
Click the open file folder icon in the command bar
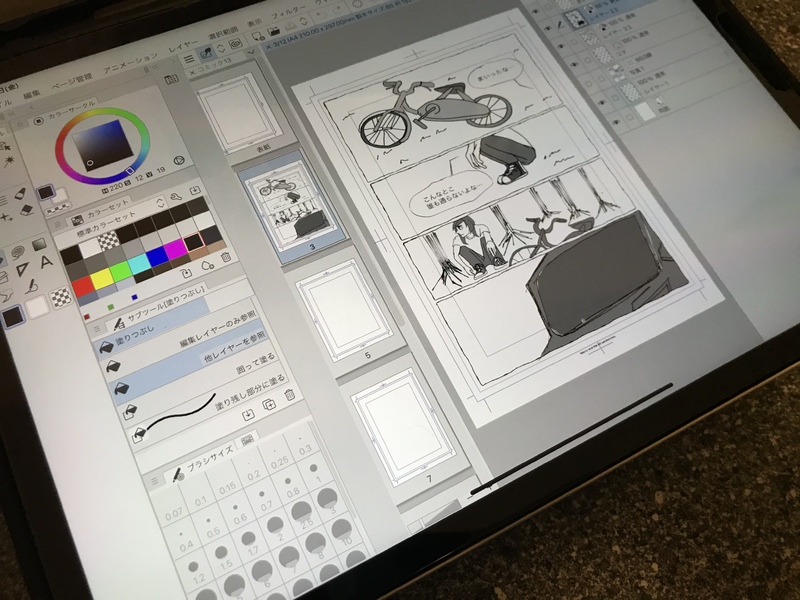coord(273,31)
